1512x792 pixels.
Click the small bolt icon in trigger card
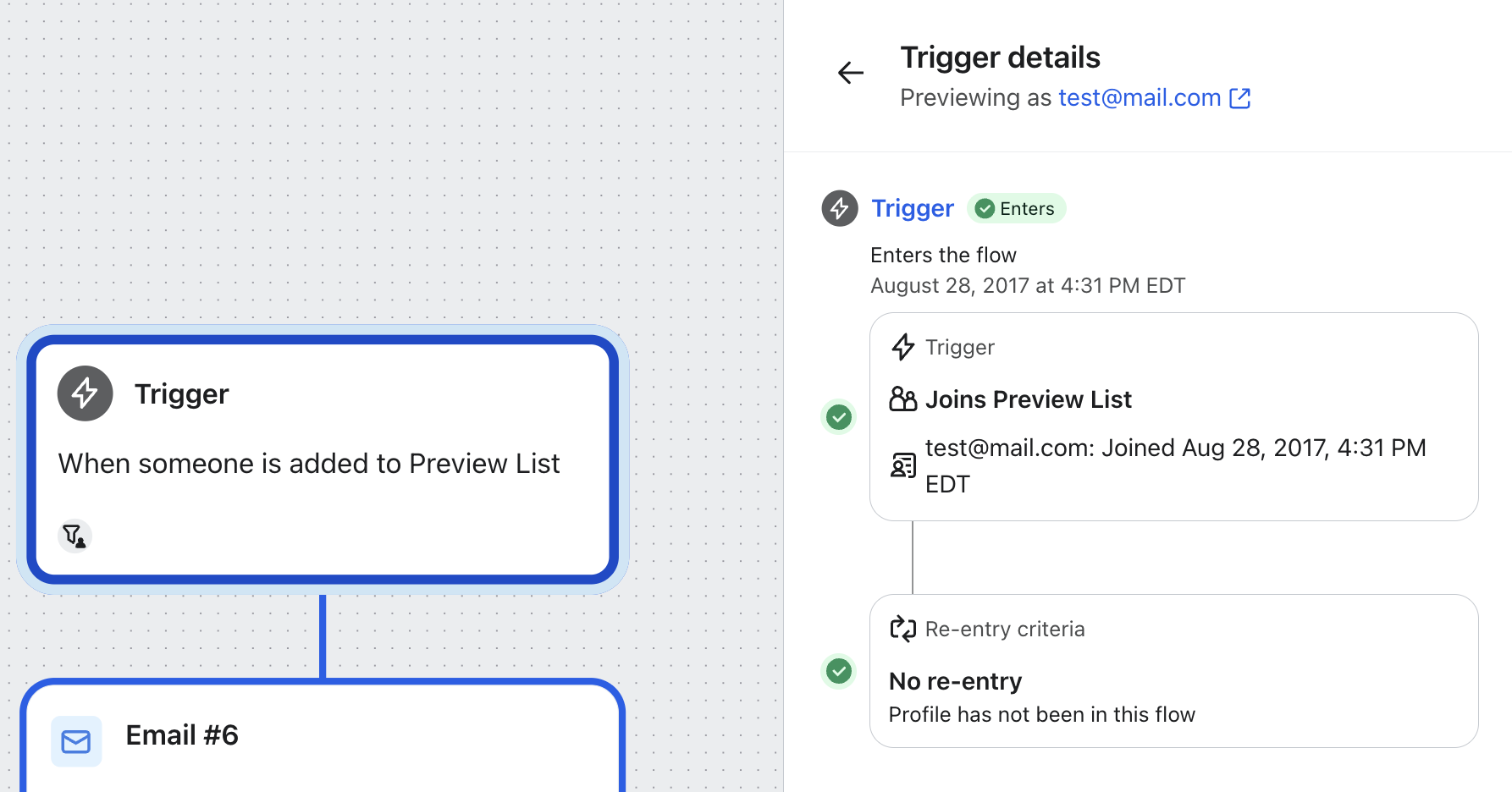point(902,347)
